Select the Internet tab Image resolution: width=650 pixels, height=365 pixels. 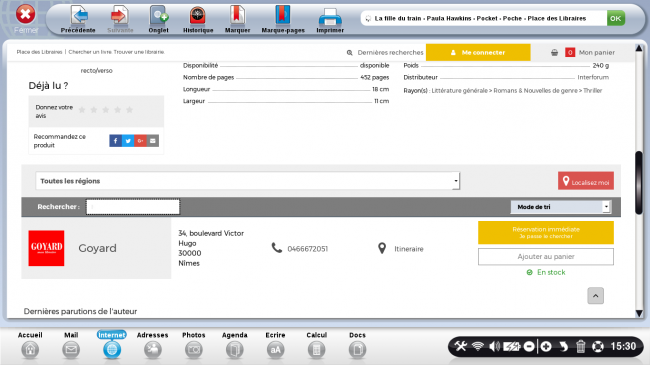point(112,345)
